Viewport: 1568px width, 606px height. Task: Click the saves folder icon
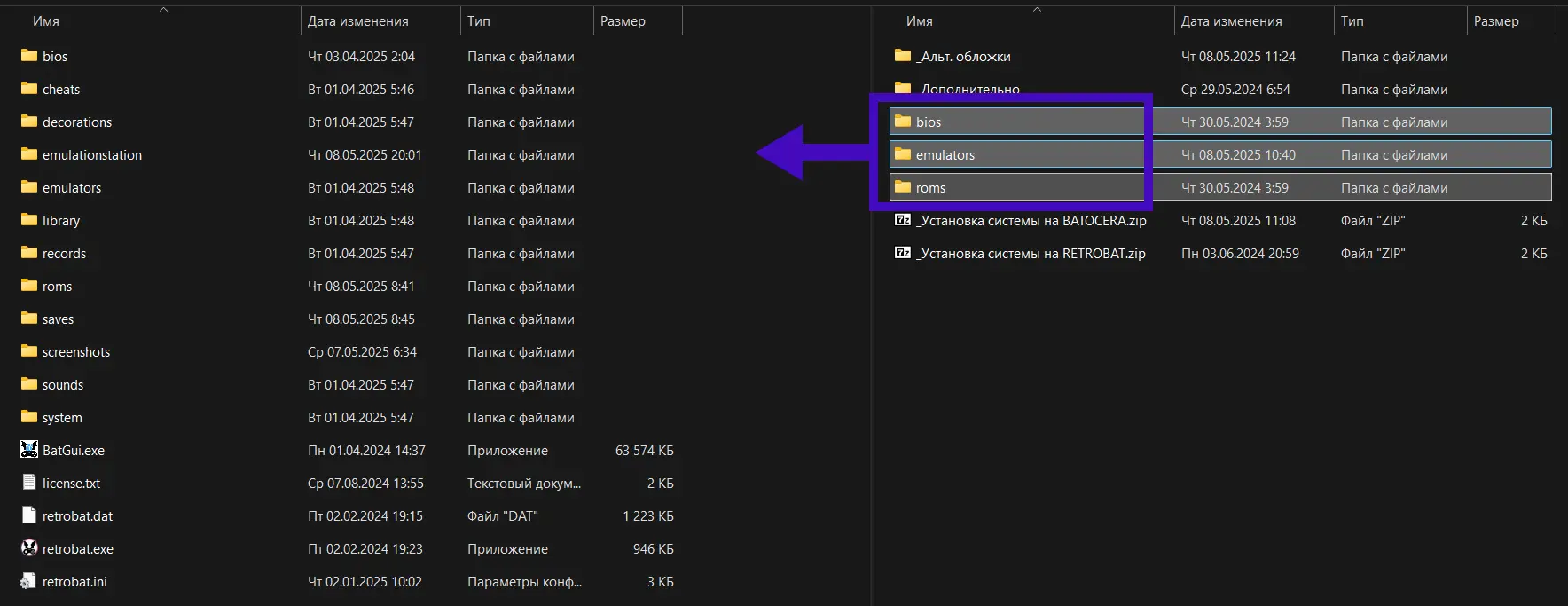tap(29, 319)
